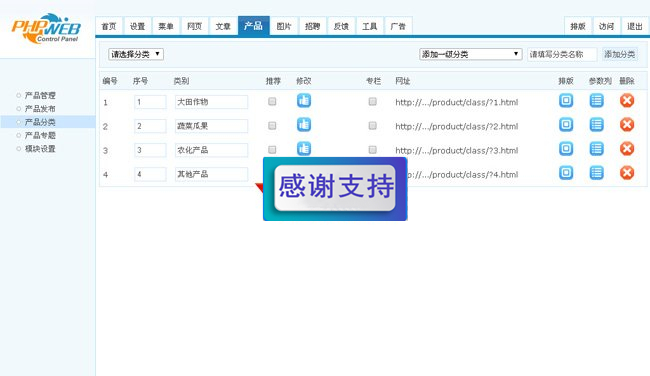
Task: Click the 序号 field containing 3
Action: [150, 150]
